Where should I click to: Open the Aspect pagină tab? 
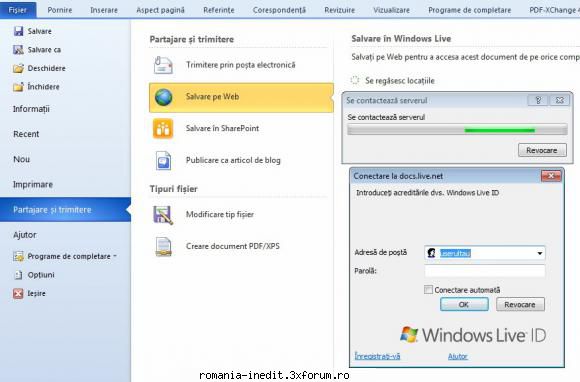tap(160, 10)
